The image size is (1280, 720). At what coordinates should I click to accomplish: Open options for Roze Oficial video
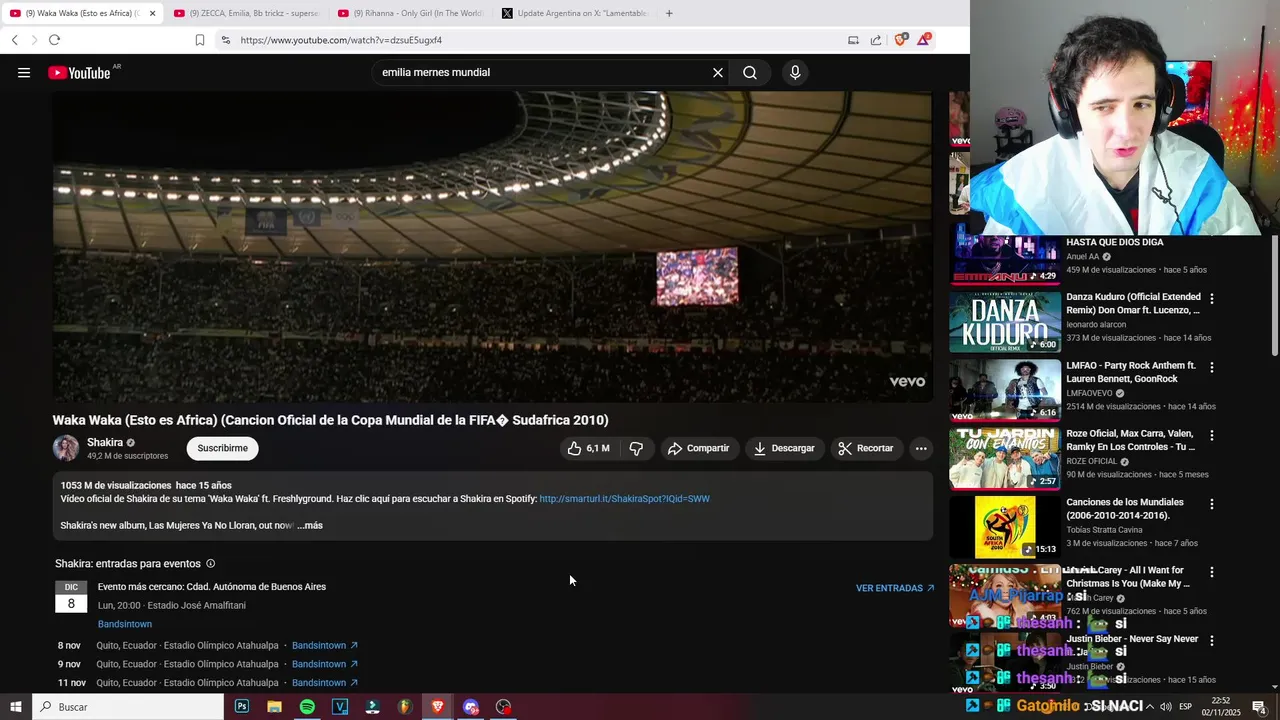[x=1212, y=435]
